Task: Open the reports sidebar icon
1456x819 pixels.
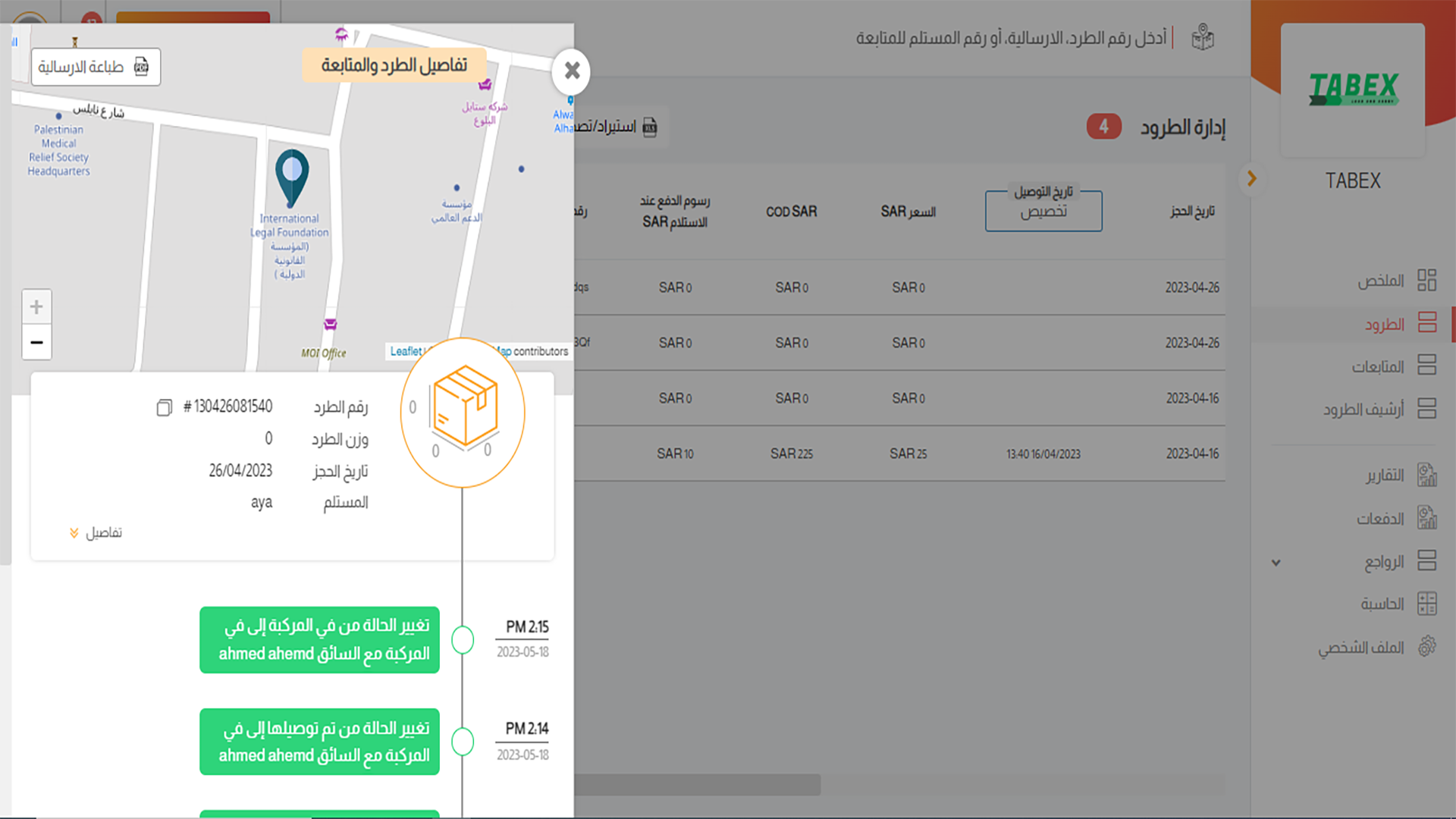Action: (x=1426, y=475)
